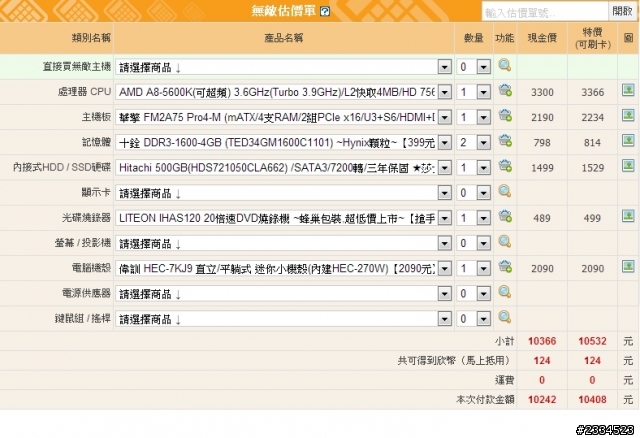The height and width of the screenshot is (438, 640).
Task: Click the 現金價 column header
Action: [x=542, y=38]
